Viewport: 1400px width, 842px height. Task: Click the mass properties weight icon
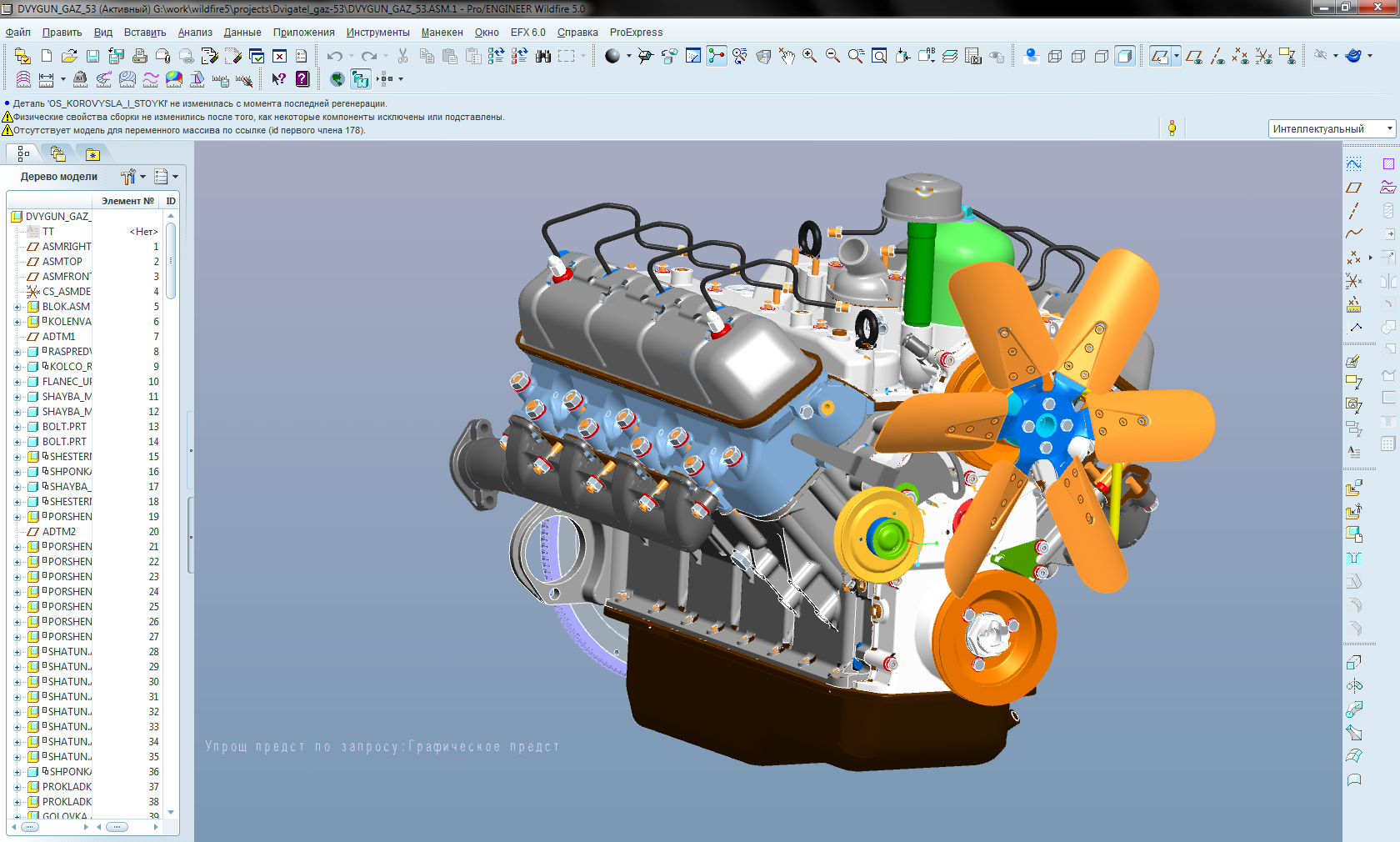click(x=80, y=79)
